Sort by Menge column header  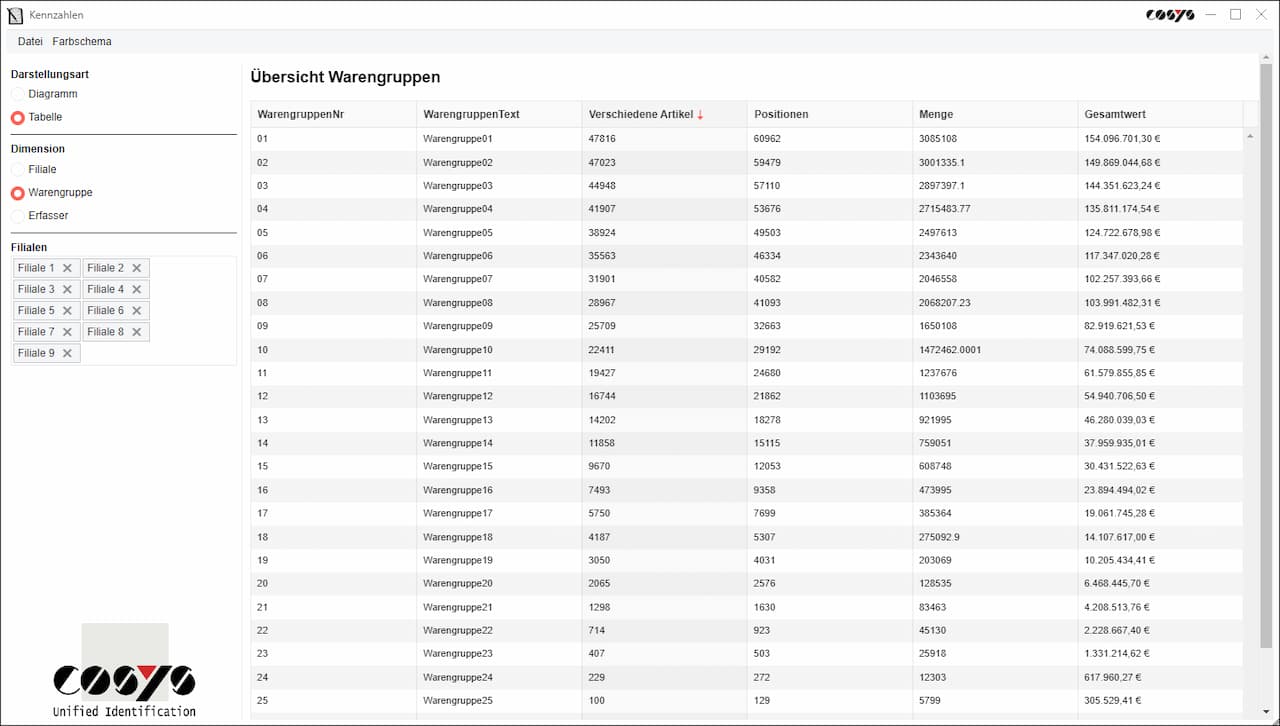point(995,114)
